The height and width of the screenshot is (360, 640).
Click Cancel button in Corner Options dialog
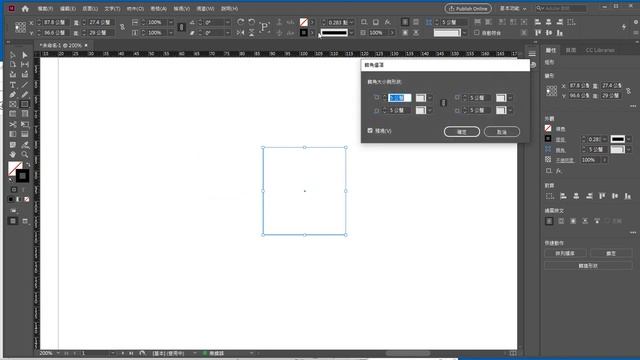click(502, 132)
